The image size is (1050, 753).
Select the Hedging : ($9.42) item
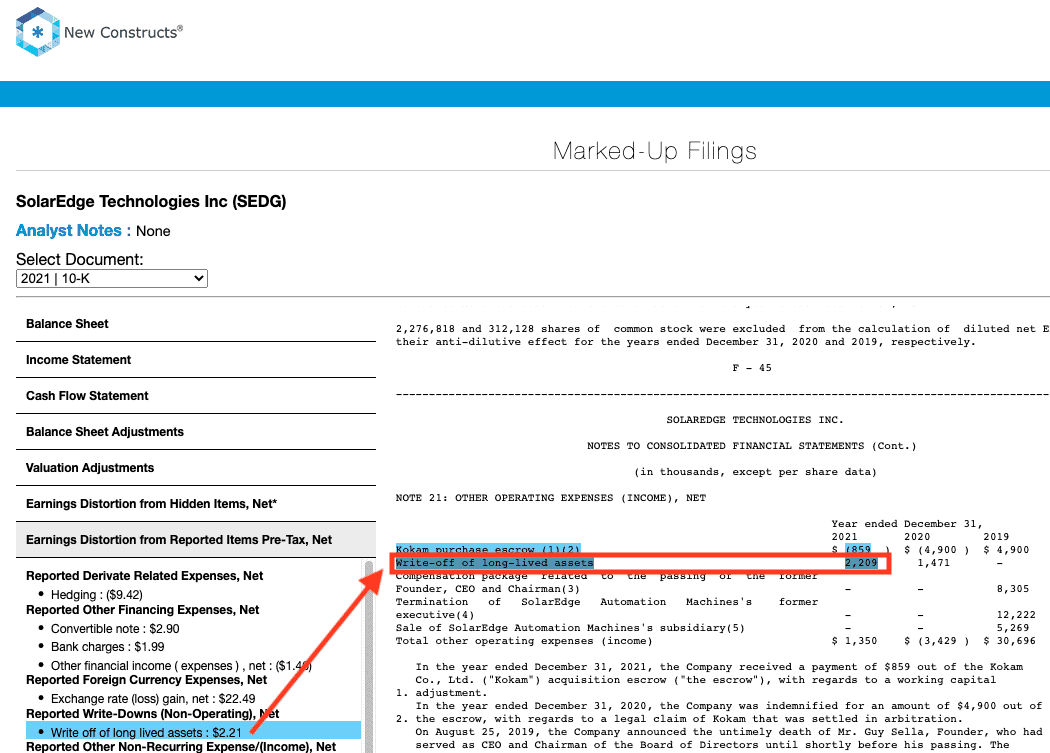tap(96, 595)
